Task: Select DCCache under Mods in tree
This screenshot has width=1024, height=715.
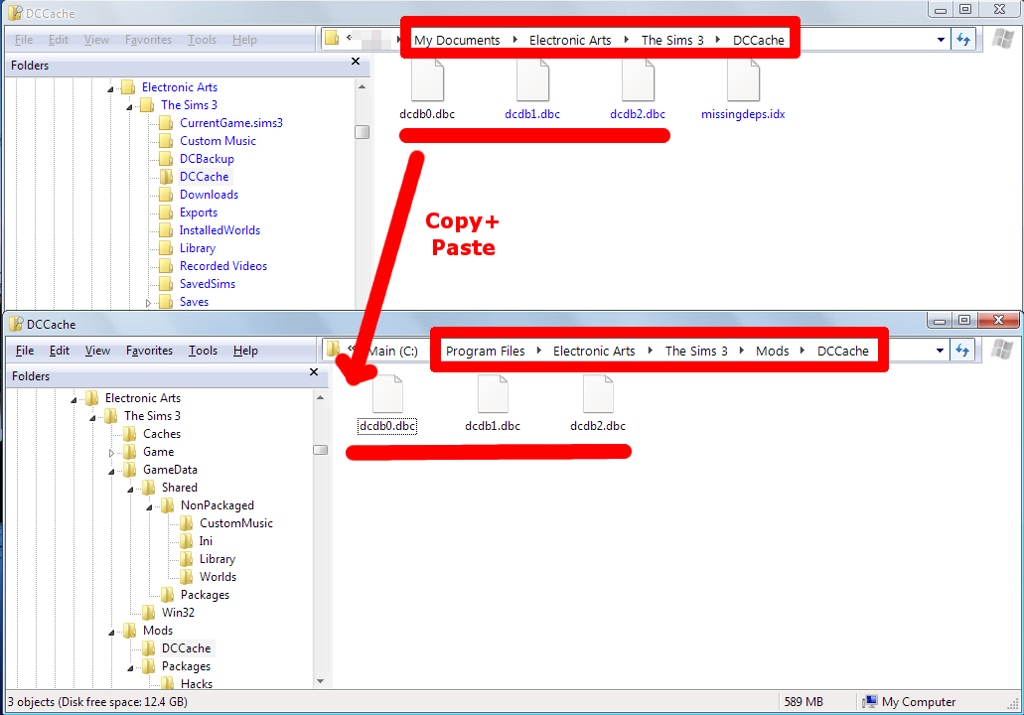Action: pyautogui.click(x=186, y=648)
